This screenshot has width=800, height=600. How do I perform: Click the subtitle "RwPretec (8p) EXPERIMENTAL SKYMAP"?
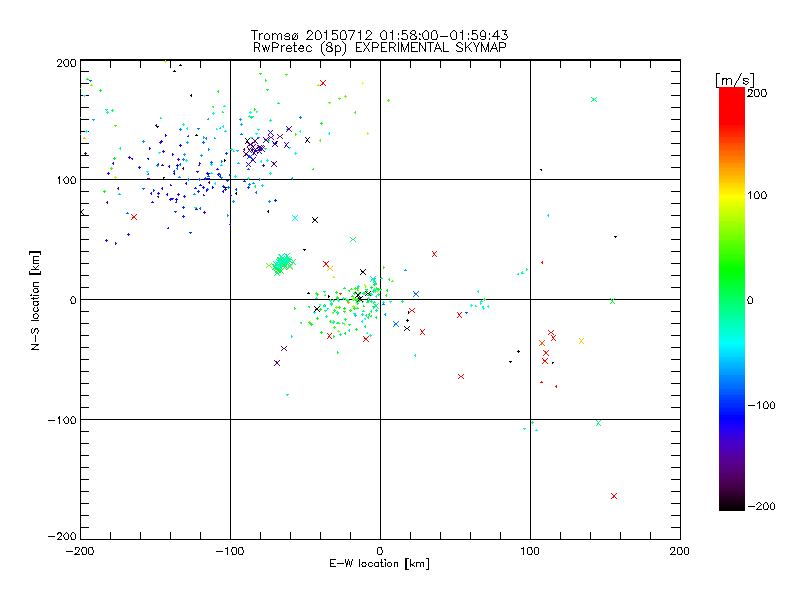coord(379,47)
